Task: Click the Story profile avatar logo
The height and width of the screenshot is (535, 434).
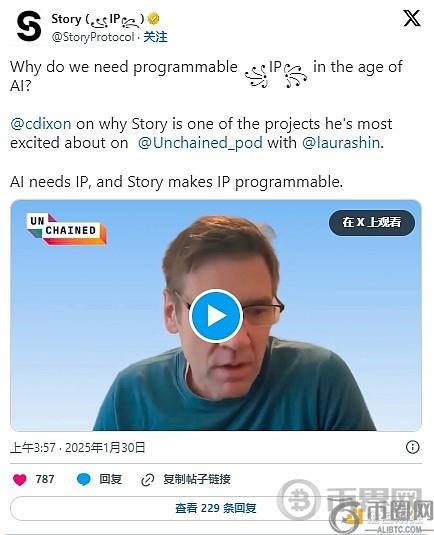Action: (29, 26)
